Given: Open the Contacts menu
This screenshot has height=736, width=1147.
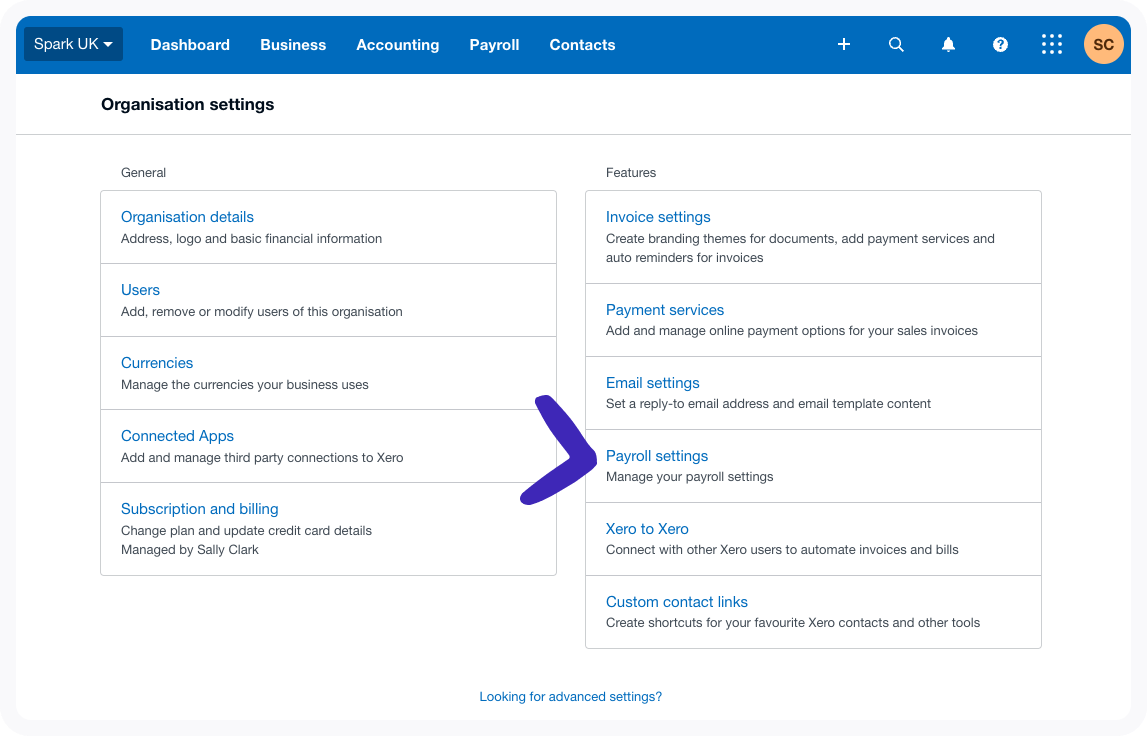Looking at the screenshot, I should pos(582,45).
